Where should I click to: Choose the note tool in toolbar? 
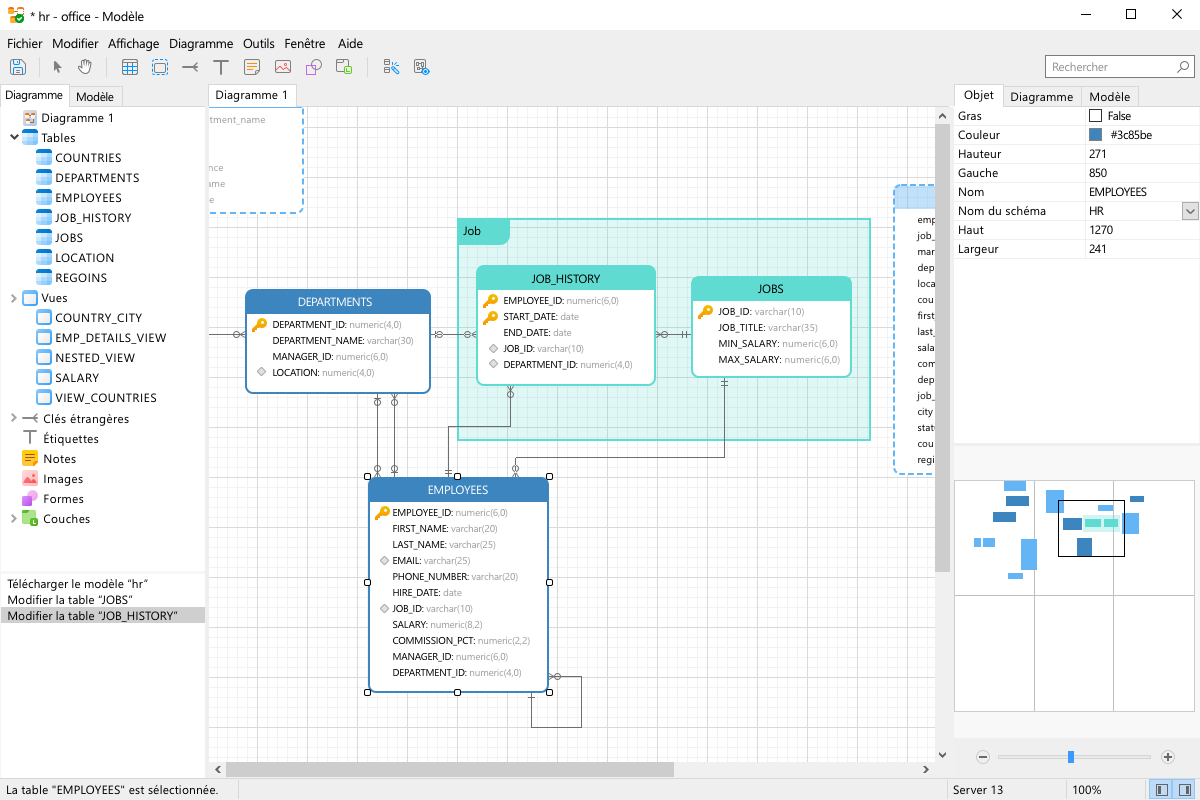click(x=252, y=67)
